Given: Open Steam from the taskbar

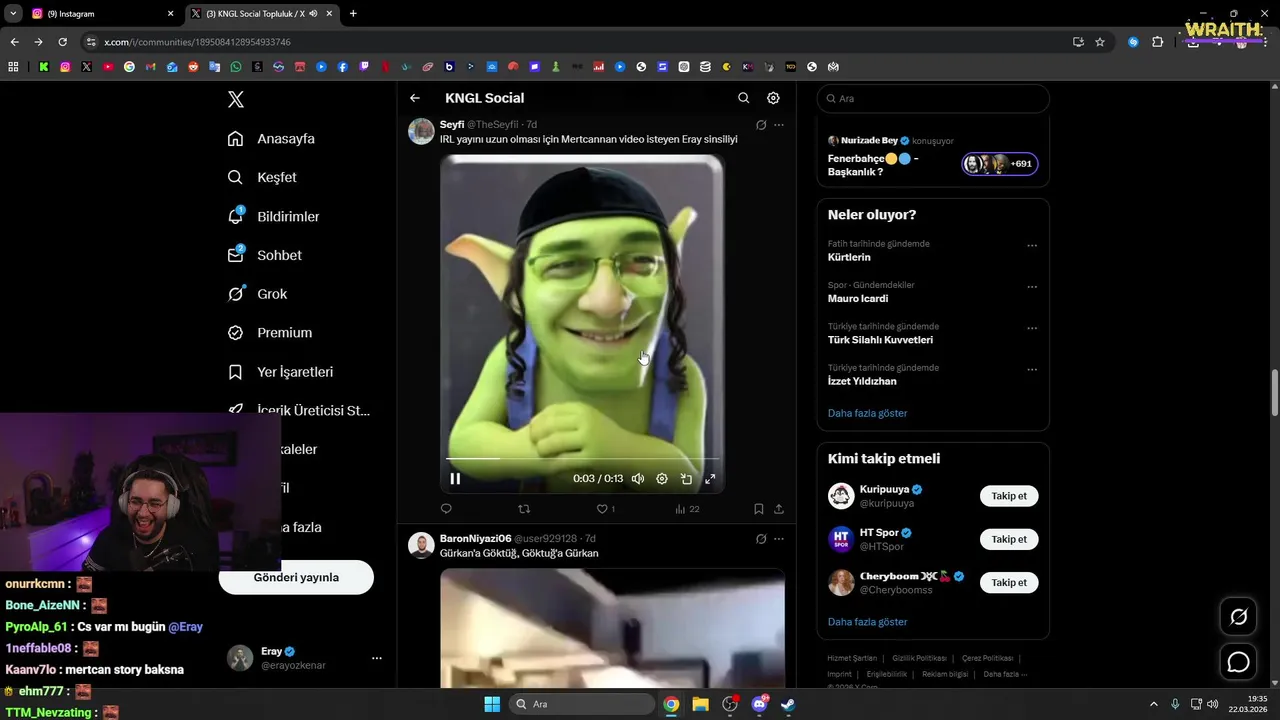Looking at the screenshot, I should tap(788, 704).
